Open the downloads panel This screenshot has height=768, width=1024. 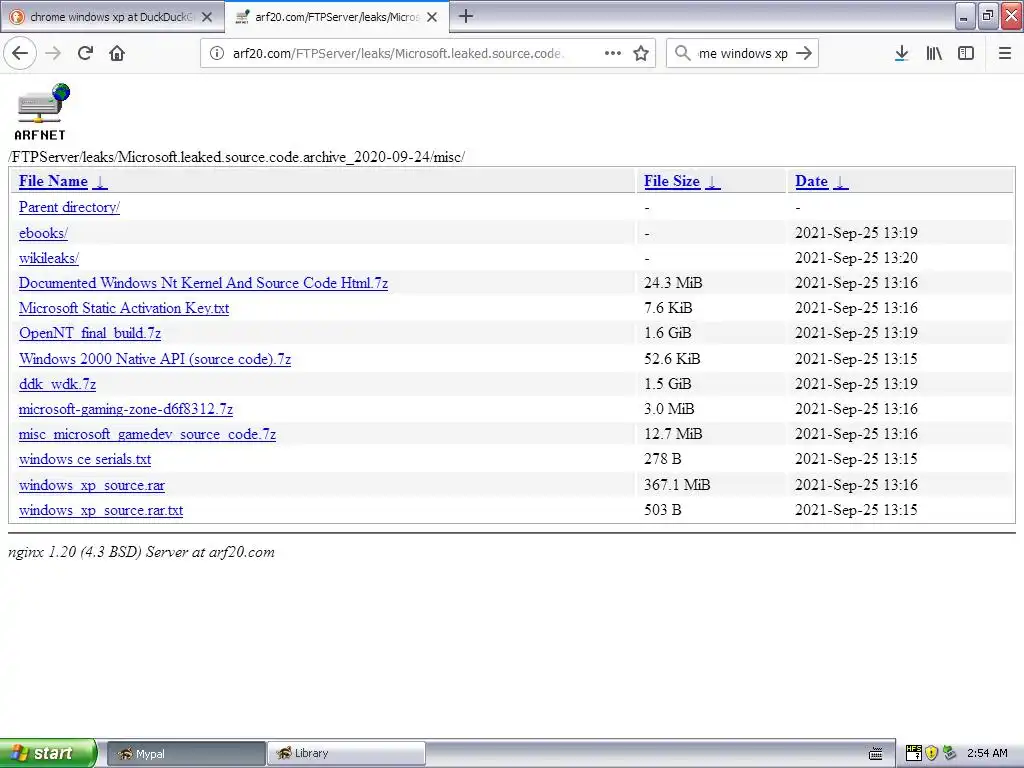point(901,53)
